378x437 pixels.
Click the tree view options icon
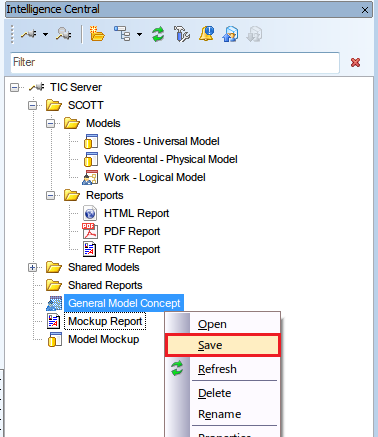pos(122,34)
